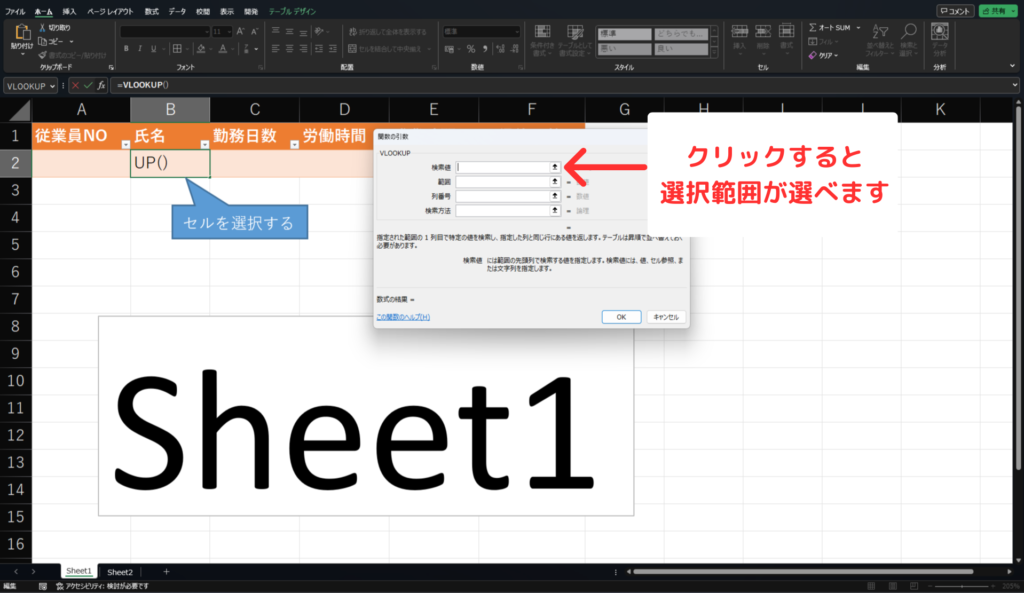1024x593 pixels.
Task: Click the comma style icon
Action: coord(485,49)
